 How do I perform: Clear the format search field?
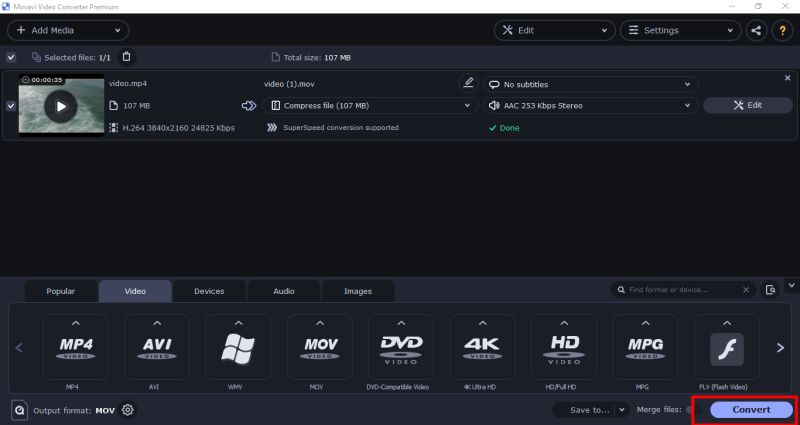coord(746,290)
